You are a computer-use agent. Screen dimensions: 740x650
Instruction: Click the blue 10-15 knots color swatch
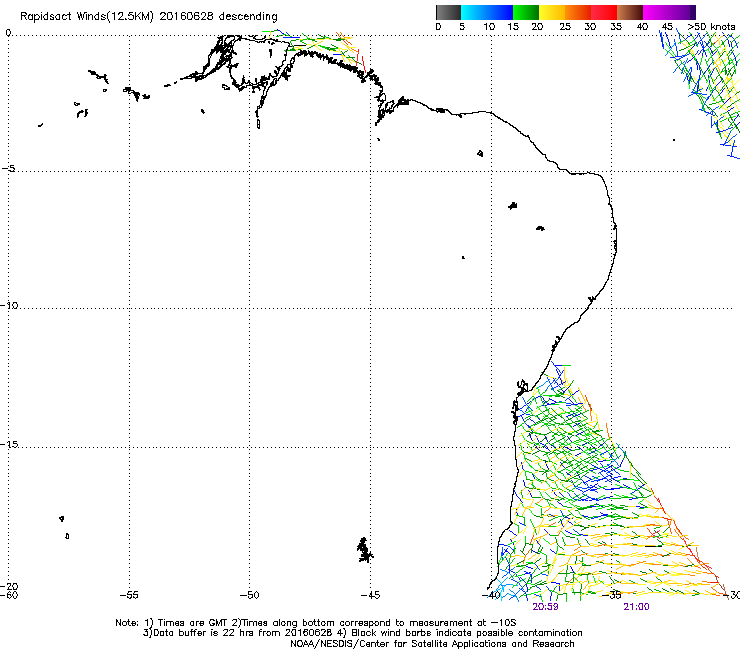[x=500, y=12]
